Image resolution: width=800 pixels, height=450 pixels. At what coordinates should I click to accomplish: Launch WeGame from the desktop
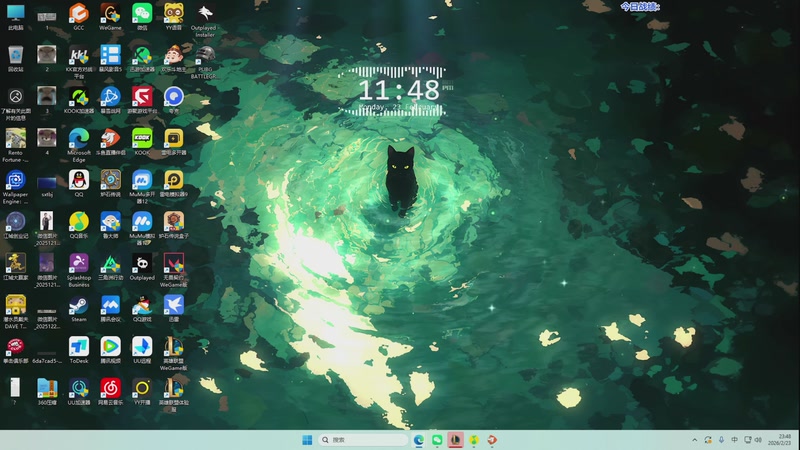110,16
